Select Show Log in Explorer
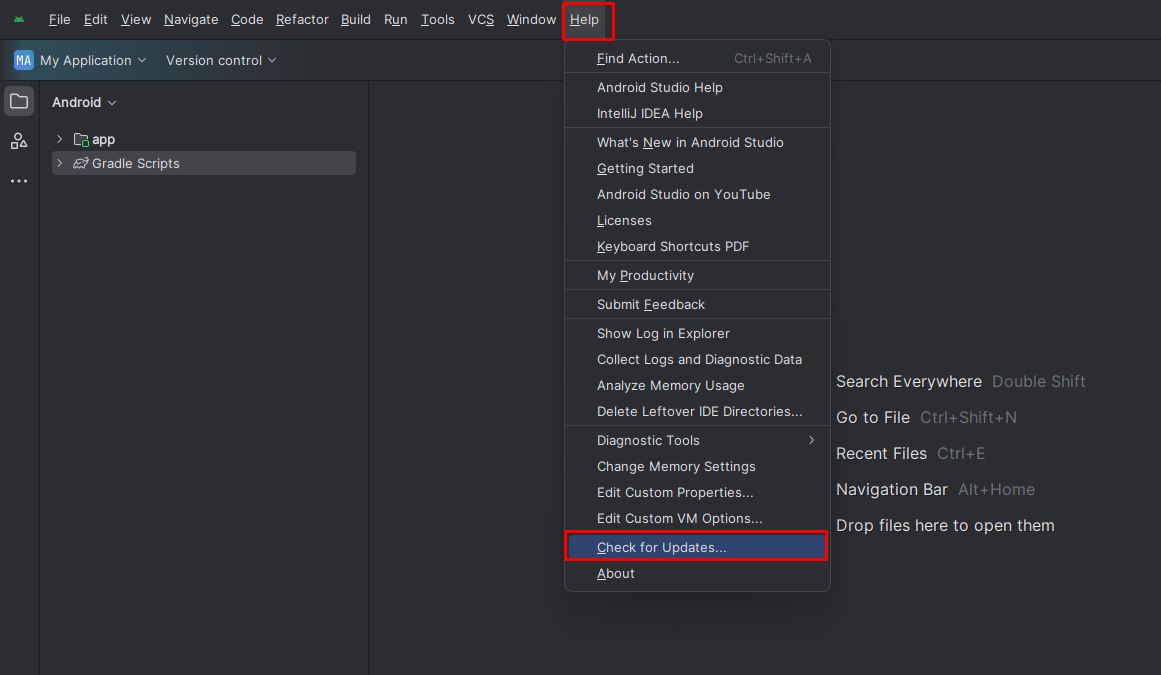1161x675 pixels. tap(697, 333)
